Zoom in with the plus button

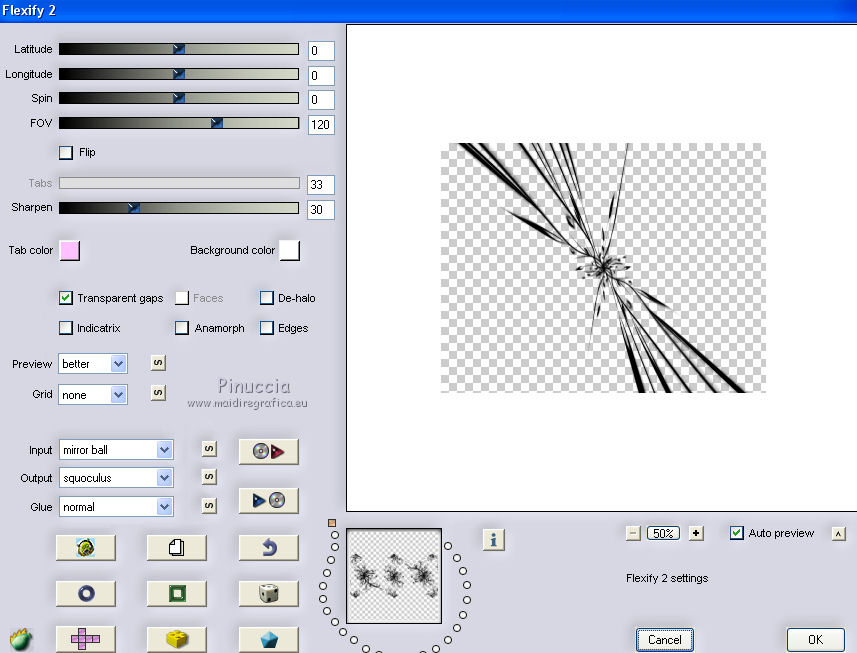click(696, 533)
